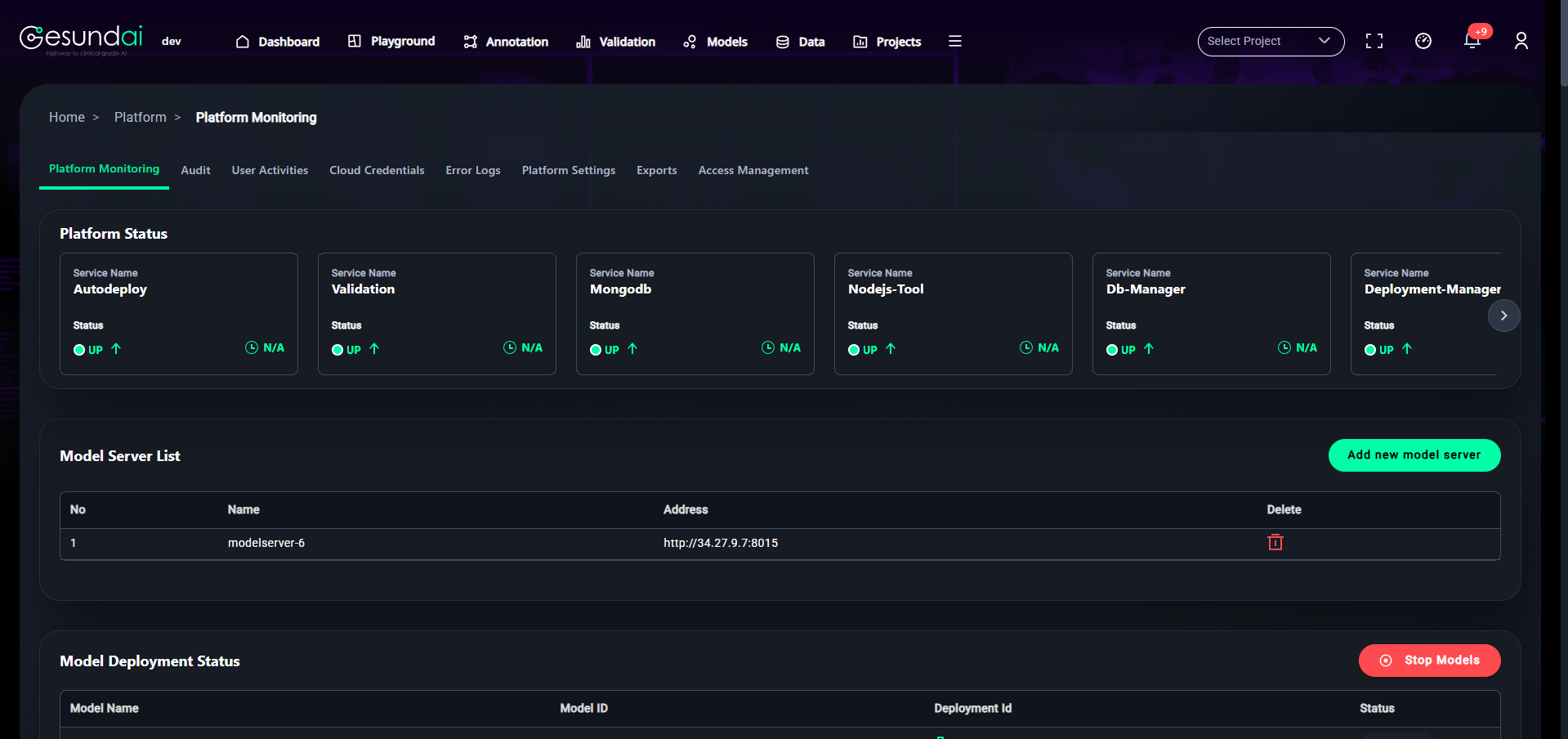Open the User Activities tab

pyautogui.click(x=270, y=170)
